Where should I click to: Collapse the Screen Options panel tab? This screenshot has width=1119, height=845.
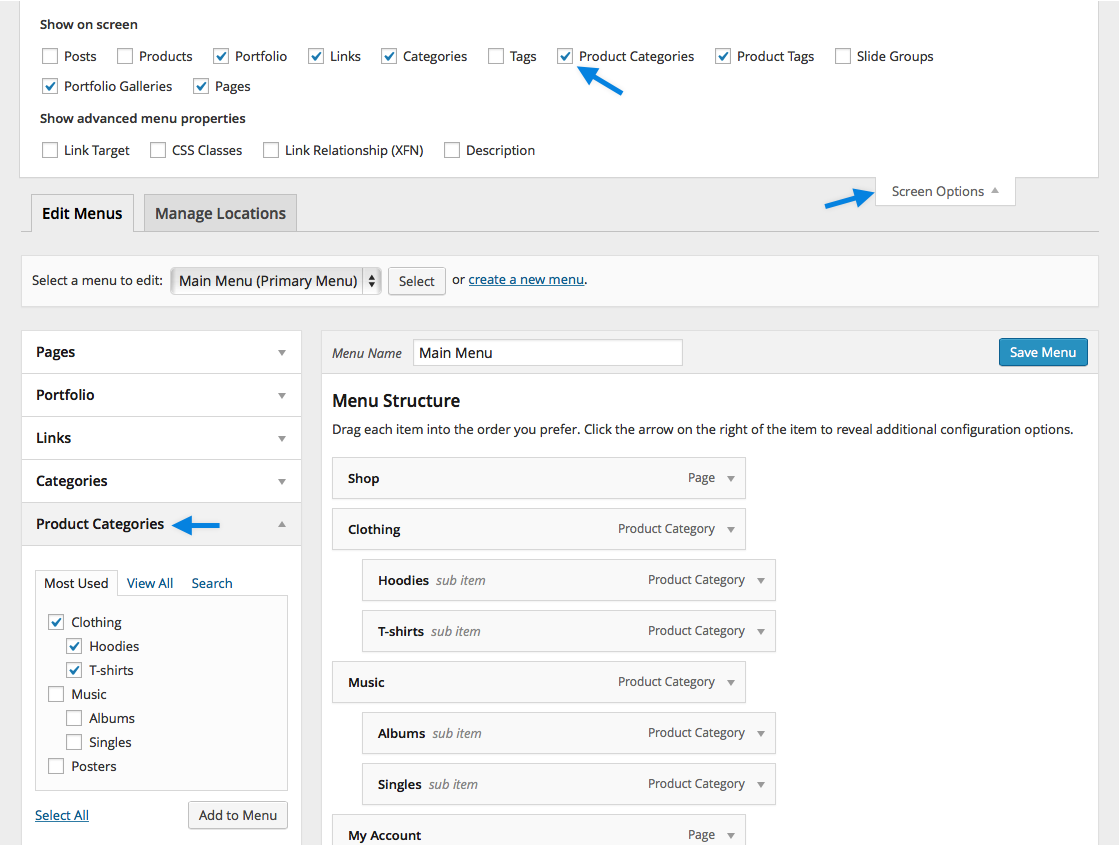pyautogui.click(x=945, y=191)
